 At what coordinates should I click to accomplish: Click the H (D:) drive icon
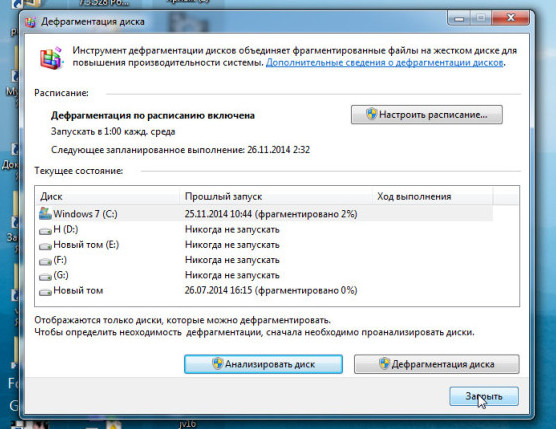coord(45,231)
